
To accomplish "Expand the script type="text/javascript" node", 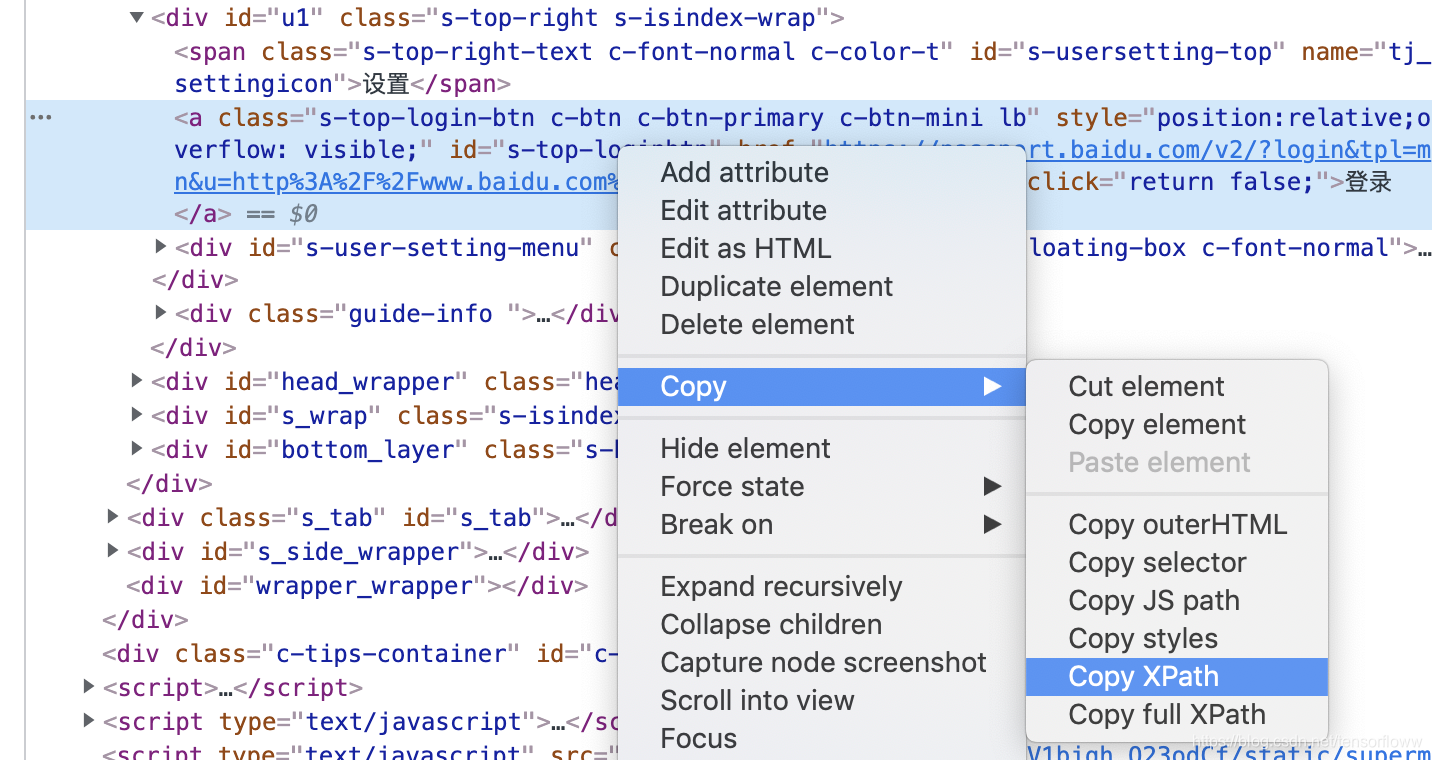I will point(89,720).
